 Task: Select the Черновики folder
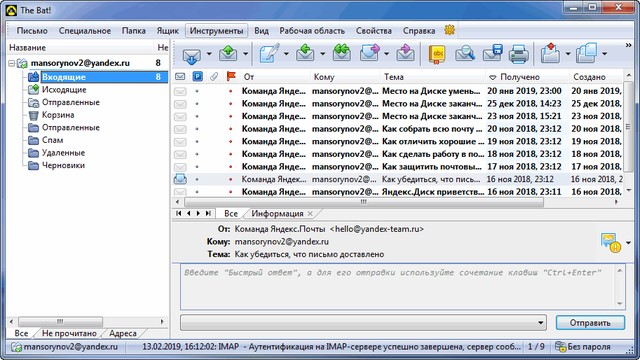coord(63,165)
